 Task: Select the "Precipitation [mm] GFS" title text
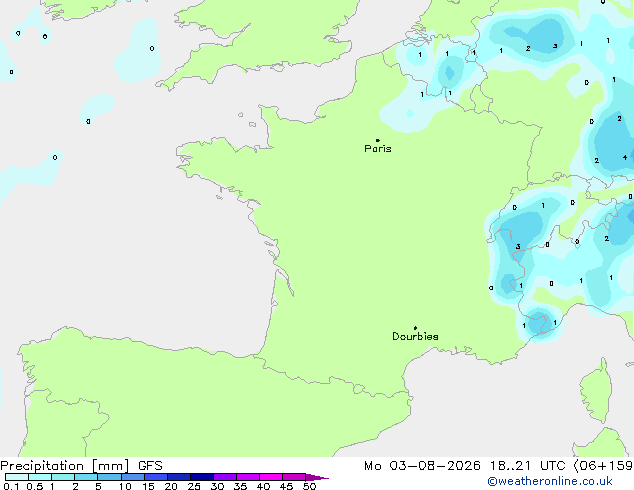(x=81, y=466)
